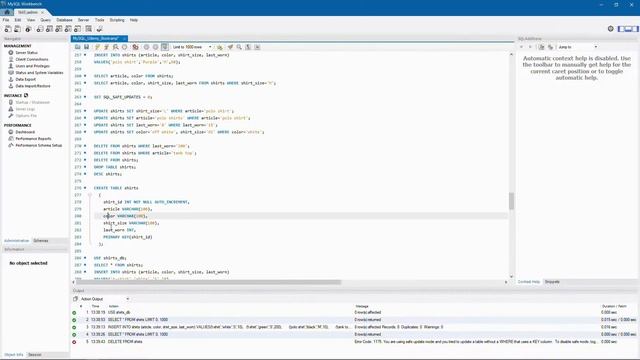Click the editor vertical scrollbar thumb

pos(511,201)
